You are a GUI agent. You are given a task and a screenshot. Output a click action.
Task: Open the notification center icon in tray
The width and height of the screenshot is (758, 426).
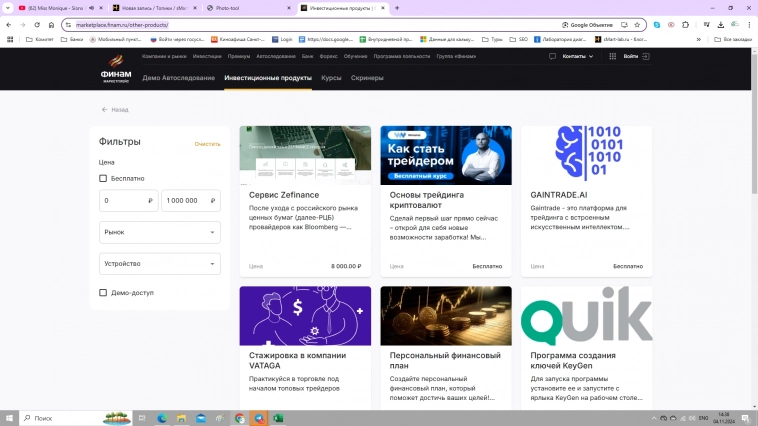coord(746,418)
